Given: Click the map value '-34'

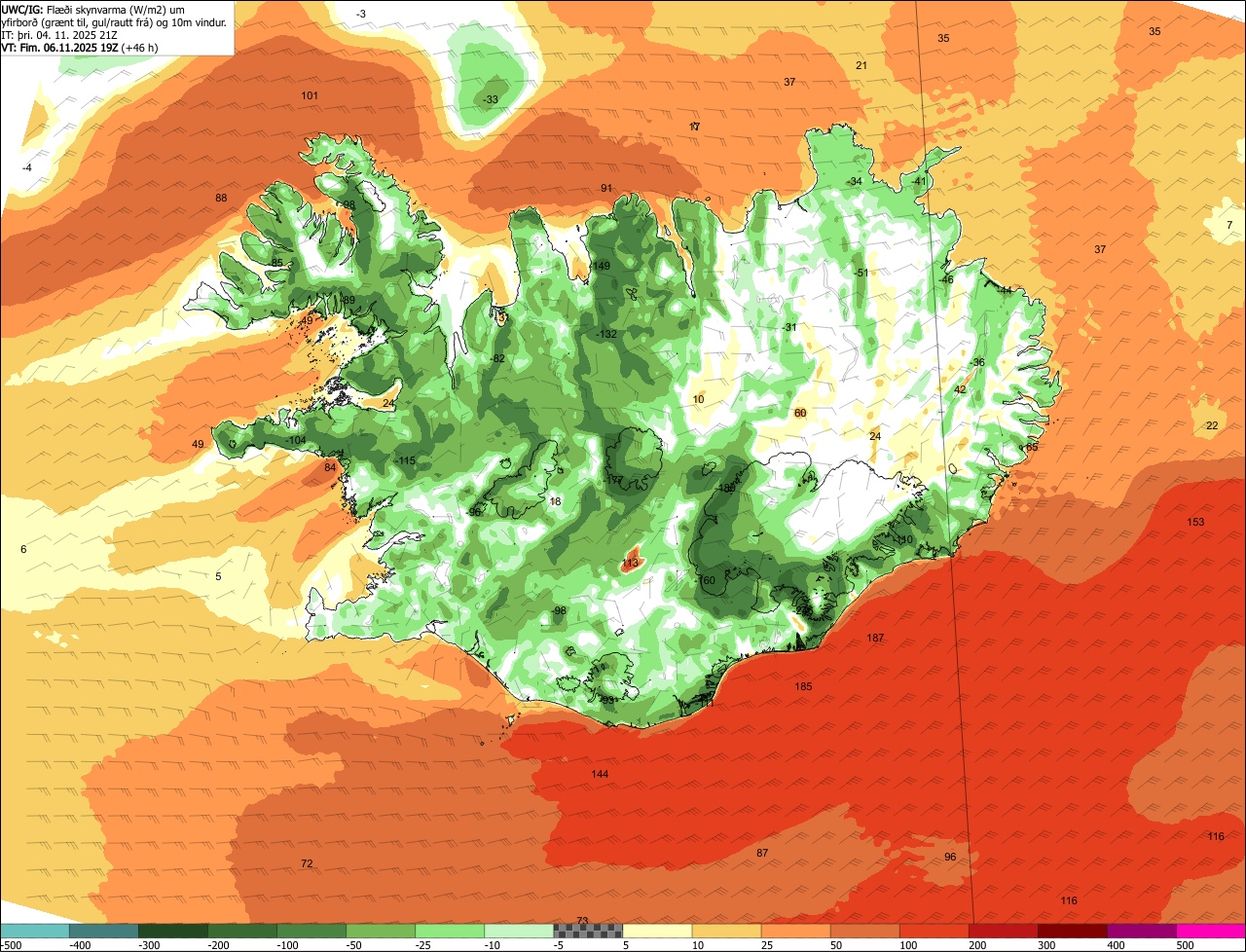Looking at the screenshot, I should pos(855,181).
